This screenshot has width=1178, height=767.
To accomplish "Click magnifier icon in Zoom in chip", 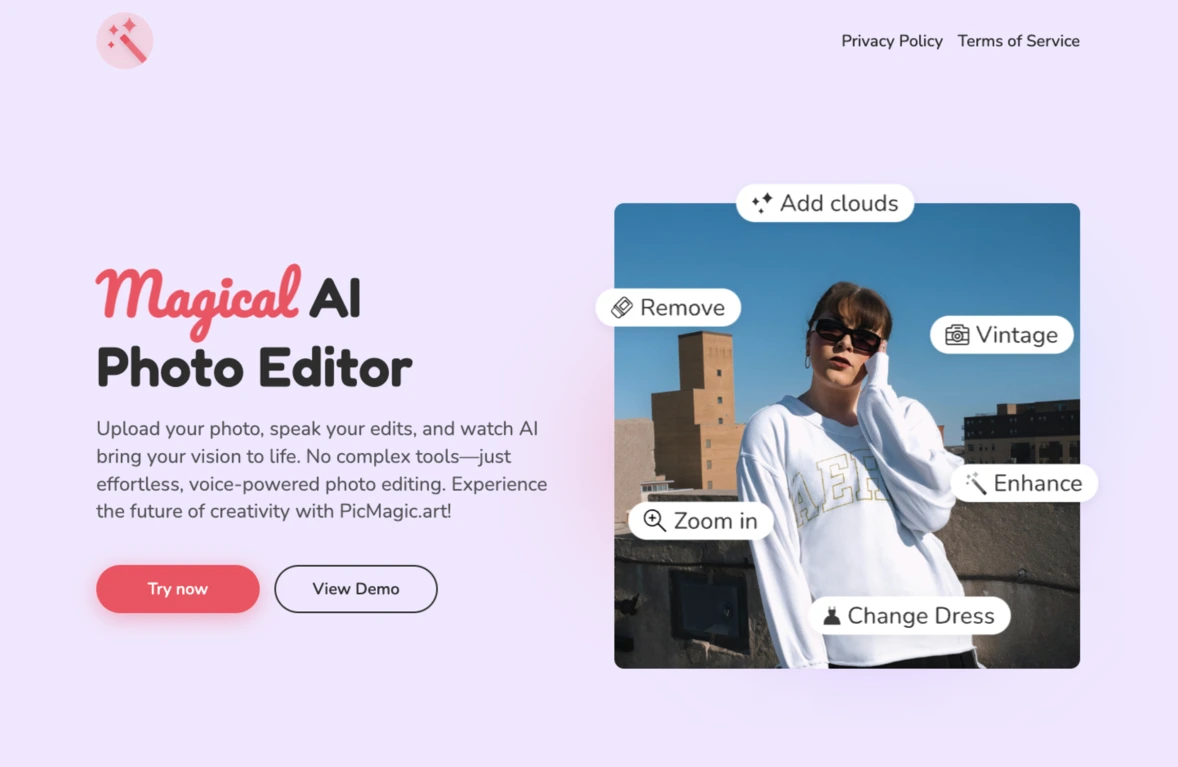I will 654,520.
